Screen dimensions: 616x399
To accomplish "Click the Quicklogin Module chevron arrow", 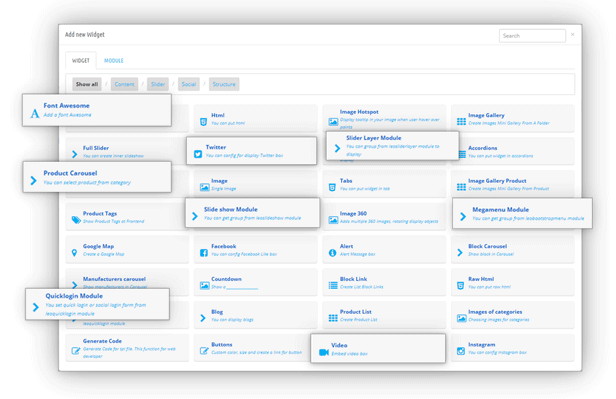I will (36, 307).
